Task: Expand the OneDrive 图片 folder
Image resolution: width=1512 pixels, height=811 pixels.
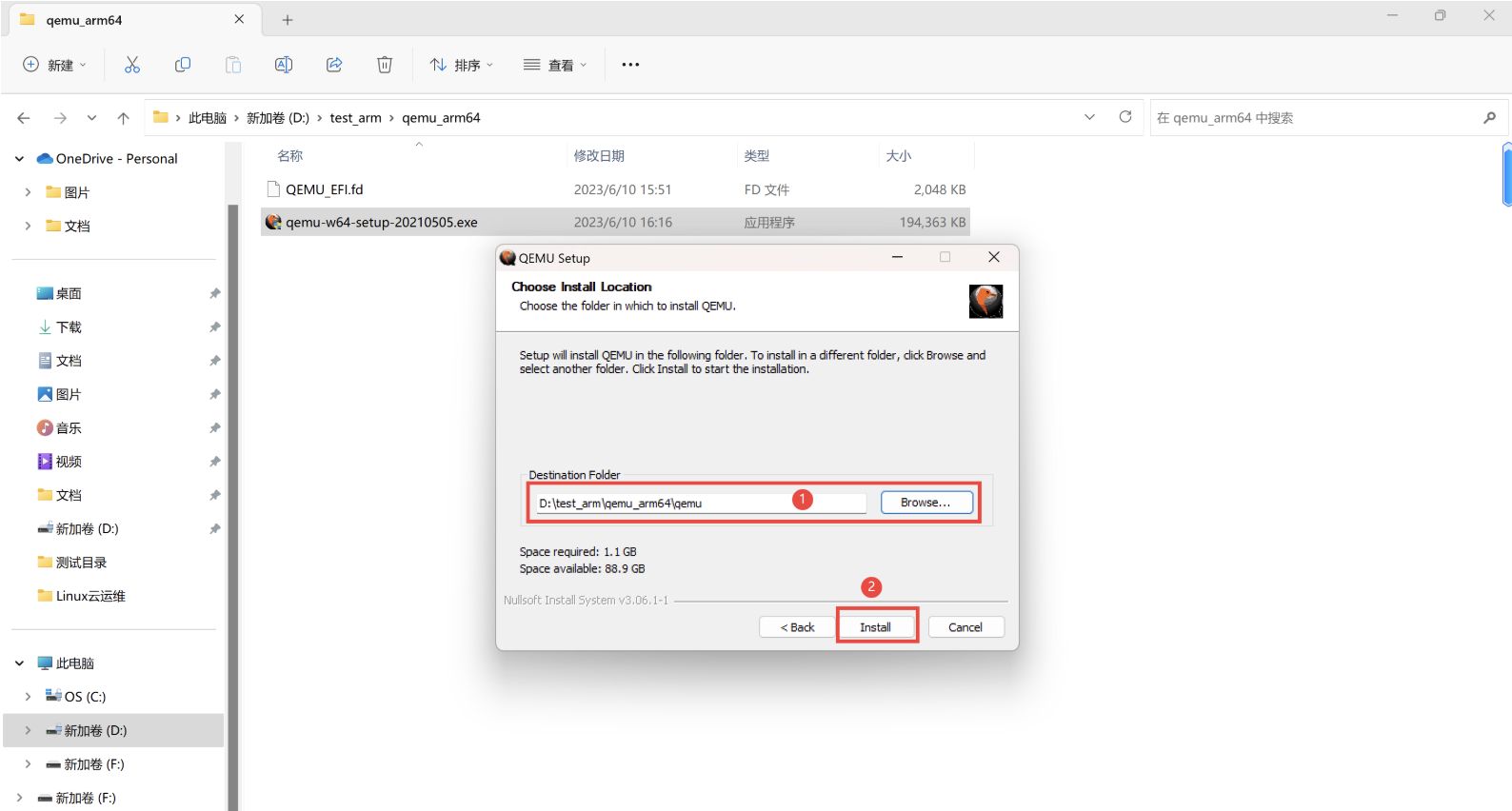Action: tap(28, 192)
